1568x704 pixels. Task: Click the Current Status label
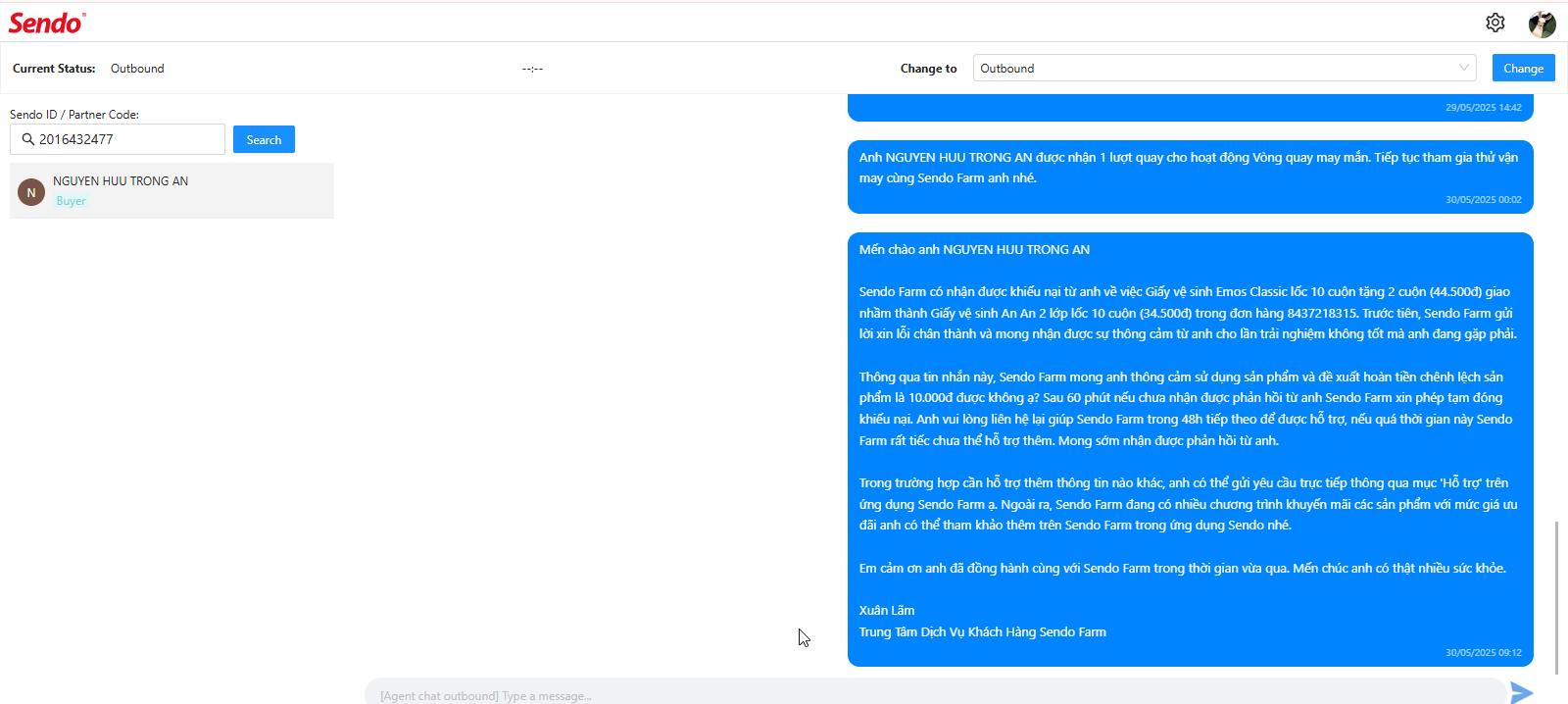pos(54,69)
